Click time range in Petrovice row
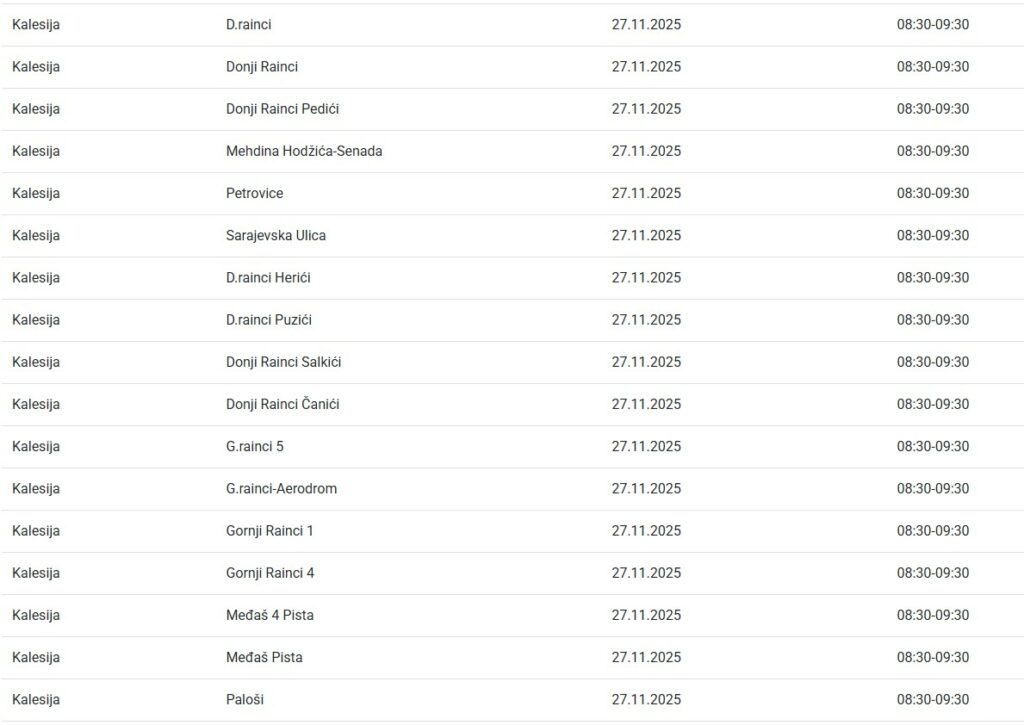Viewport: 1024px width, 725px height. click(x=932, y=193)
